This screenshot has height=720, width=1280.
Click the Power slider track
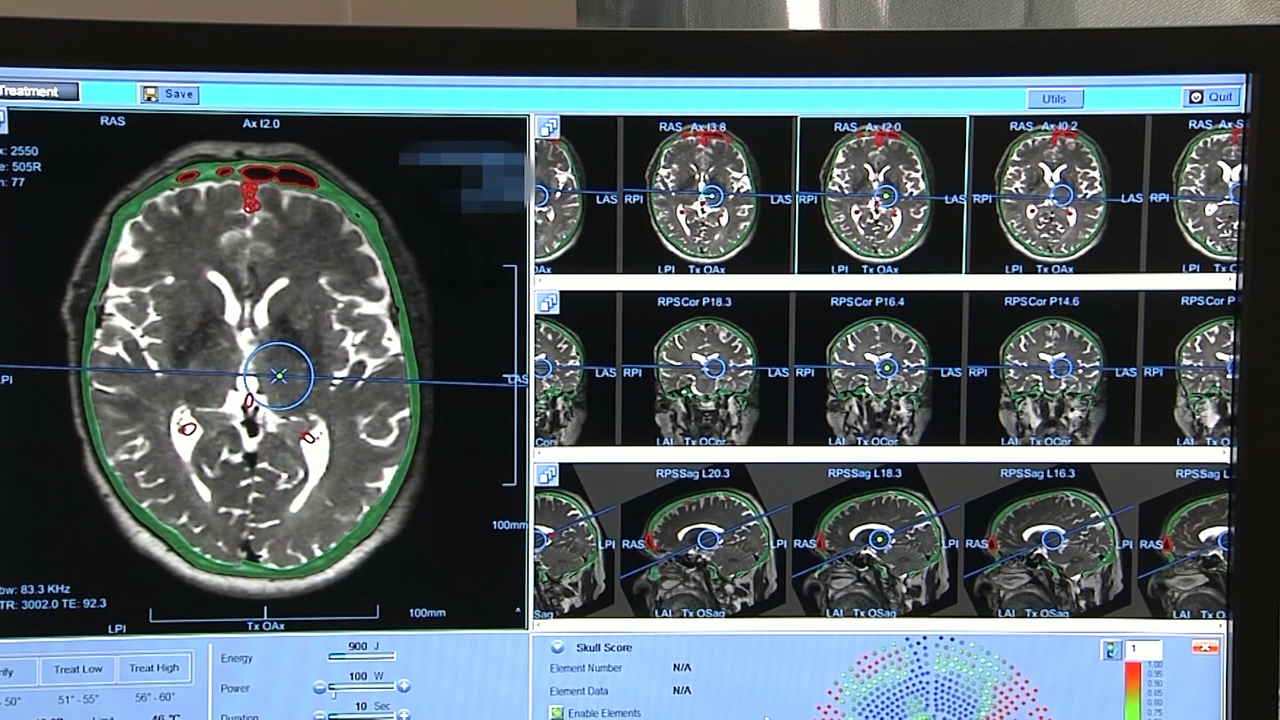click(x=361, y=688)
